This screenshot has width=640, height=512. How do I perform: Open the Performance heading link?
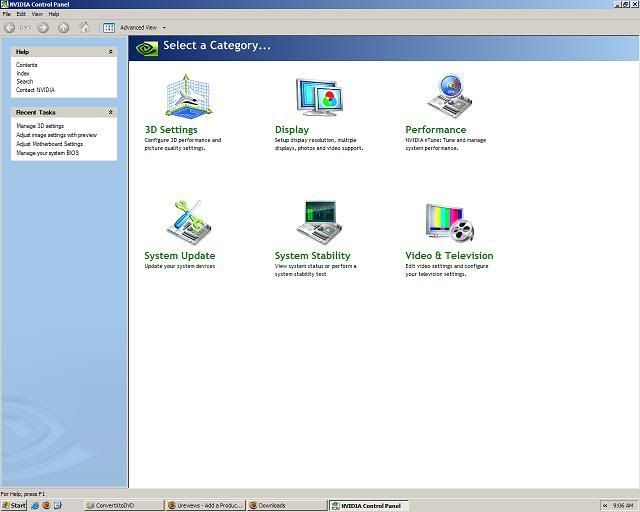point(436,130)
